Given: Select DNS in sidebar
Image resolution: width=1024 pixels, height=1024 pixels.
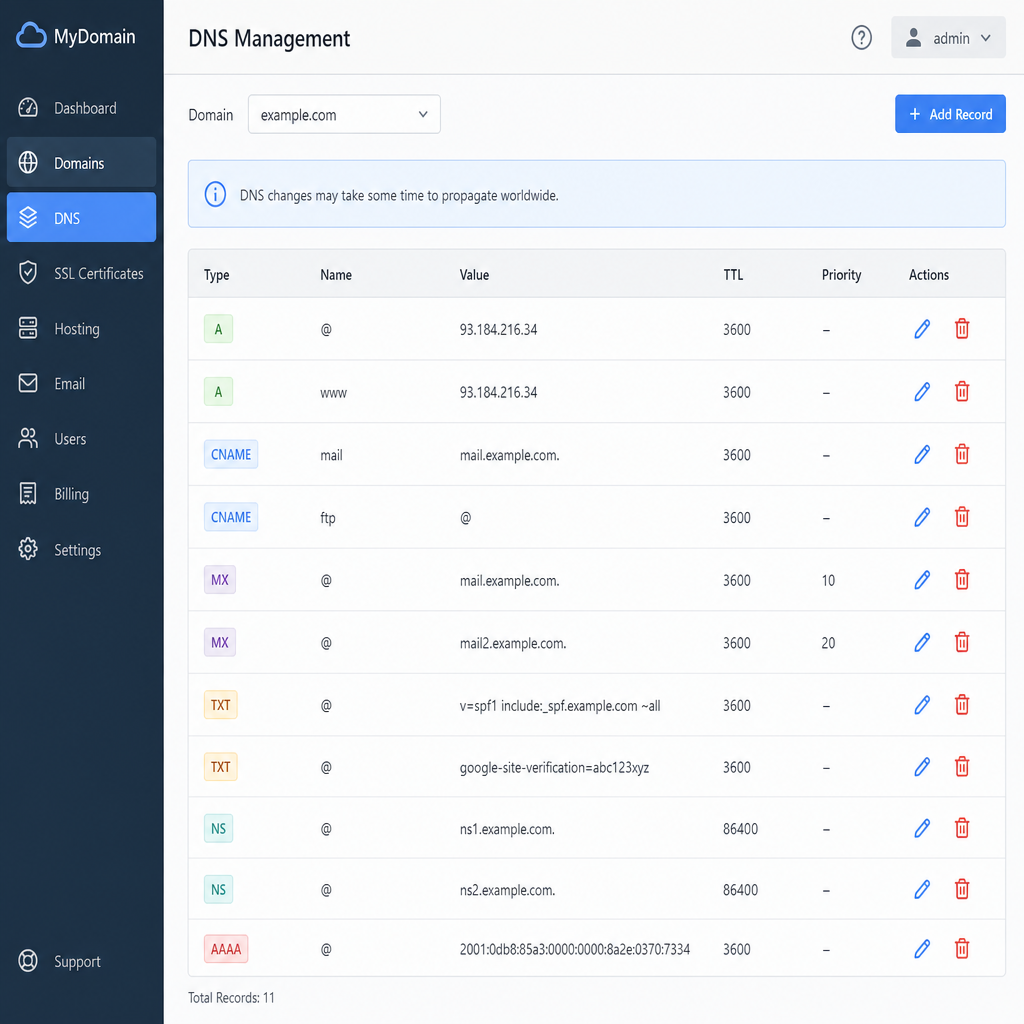Looking at the screenshot, I should (82, 217).
